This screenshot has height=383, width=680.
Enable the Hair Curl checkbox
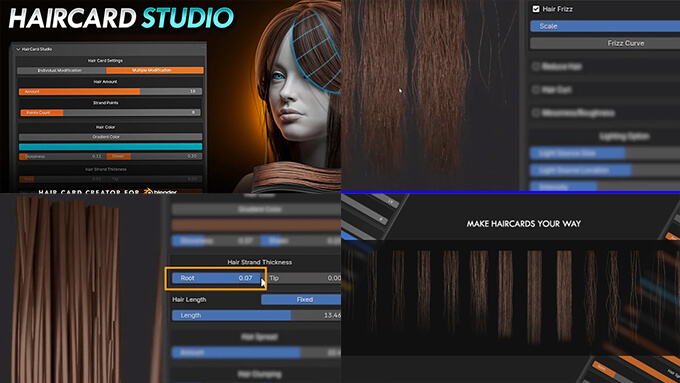pos(536,89)
